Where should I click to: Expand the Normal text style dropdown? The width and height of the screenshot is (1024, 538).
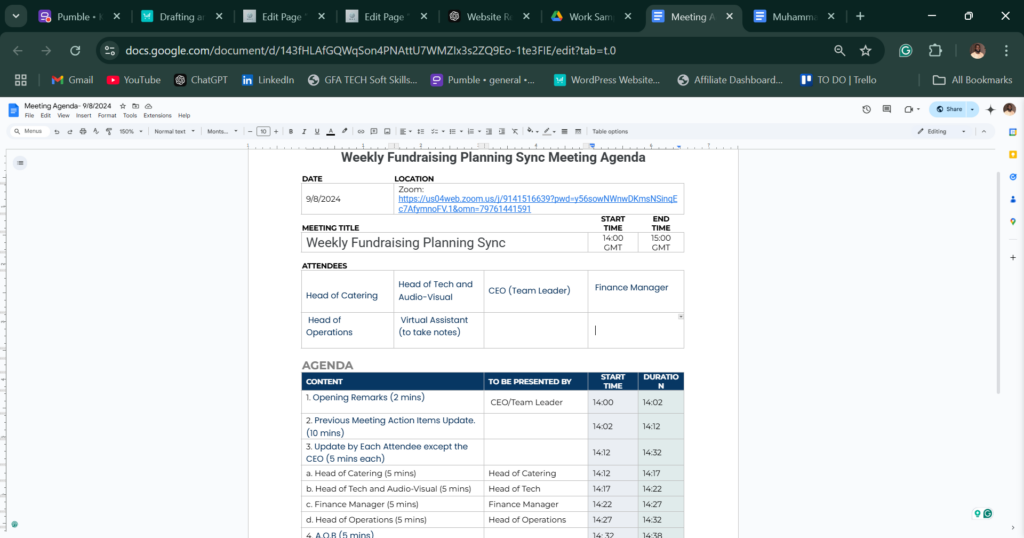(174, 131)
